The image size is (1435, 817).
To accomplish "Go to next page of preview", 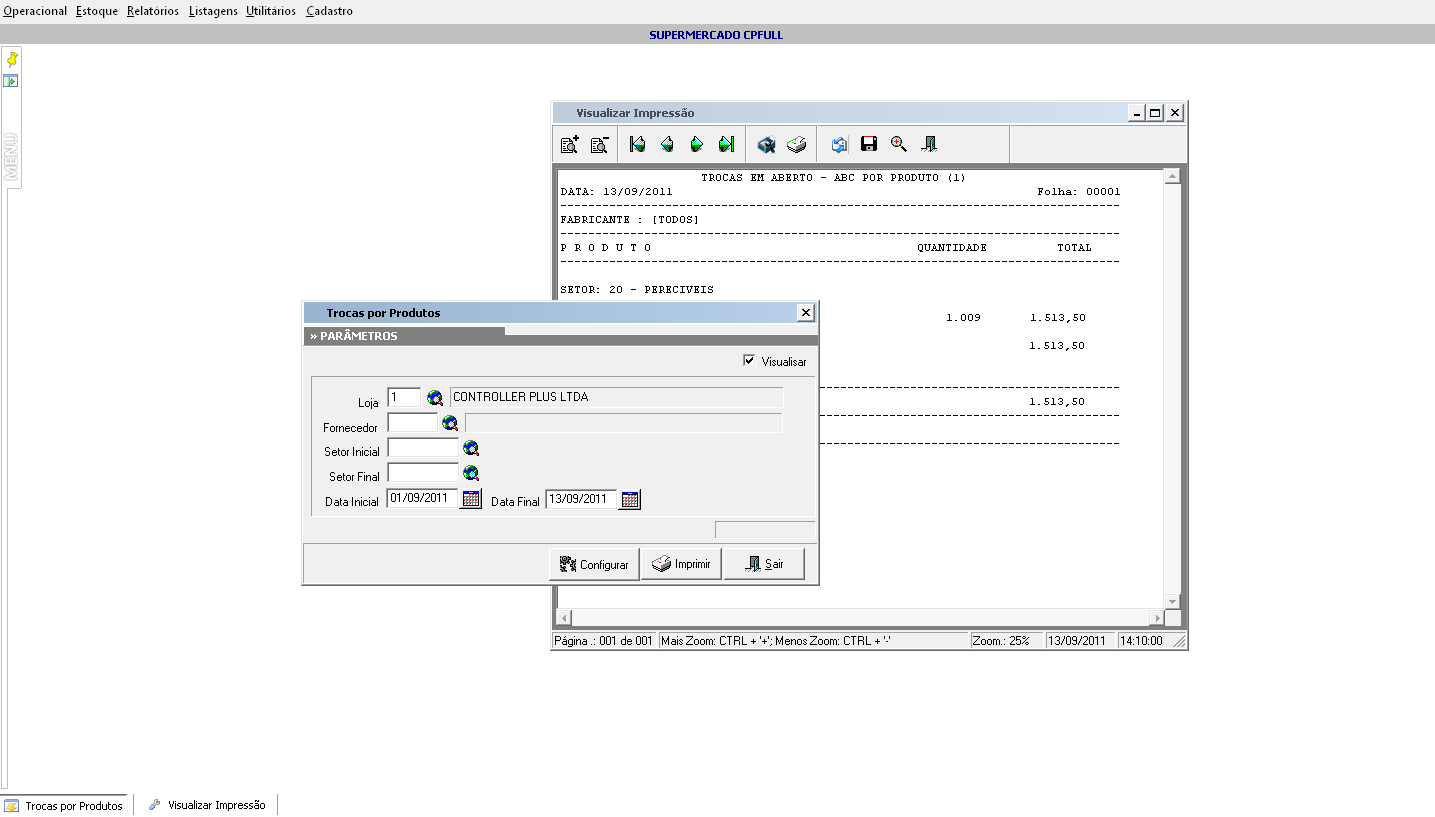I will coord(697,145).
